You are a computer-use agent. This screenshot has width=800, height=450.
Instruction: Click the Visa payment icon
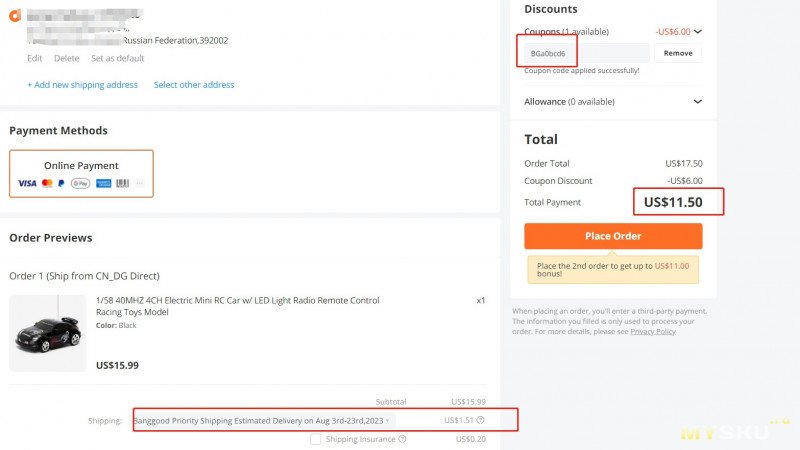[x=27, y=184]
